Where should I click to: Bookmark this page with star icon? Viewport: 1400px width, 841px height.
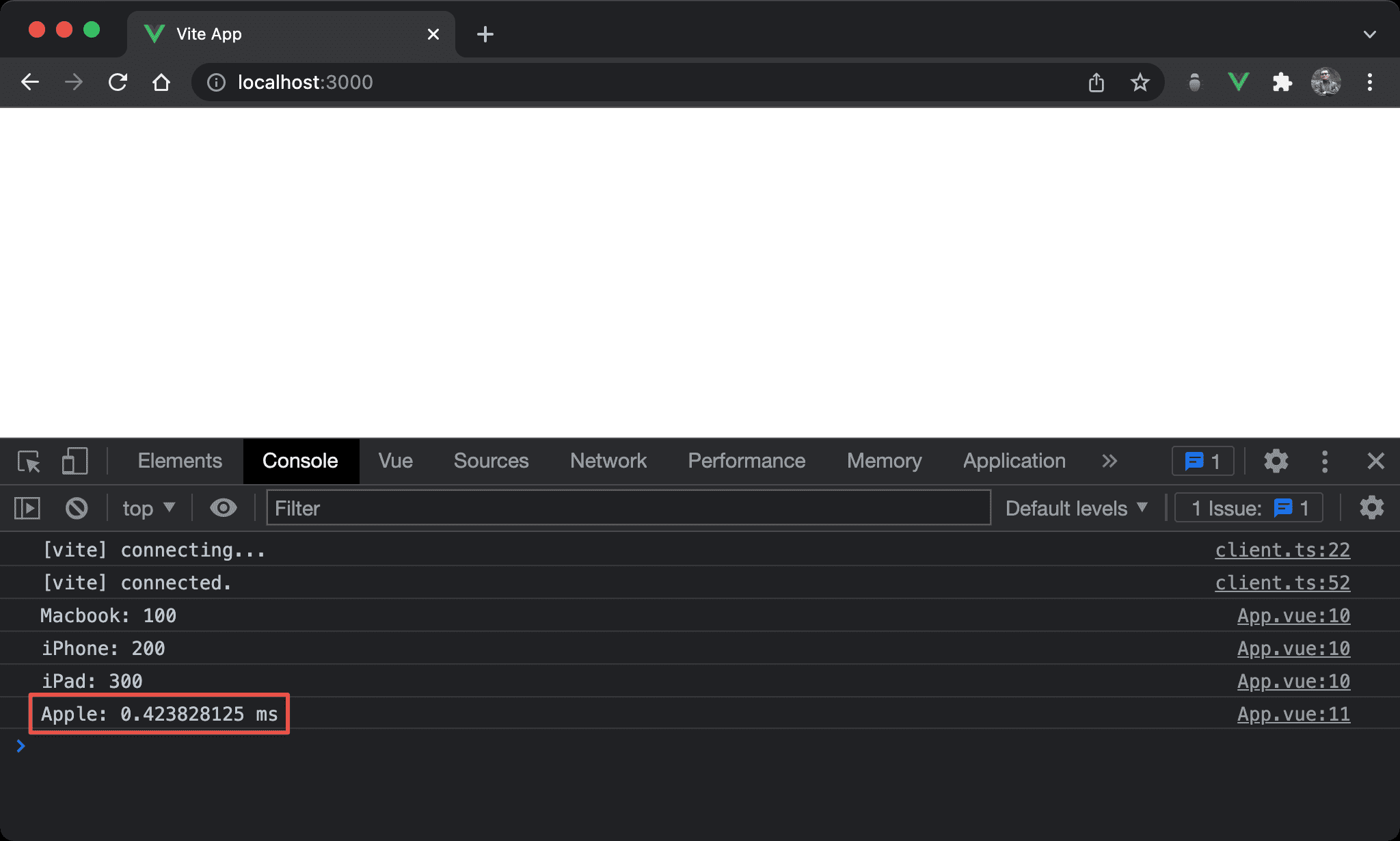point(1140,83)
